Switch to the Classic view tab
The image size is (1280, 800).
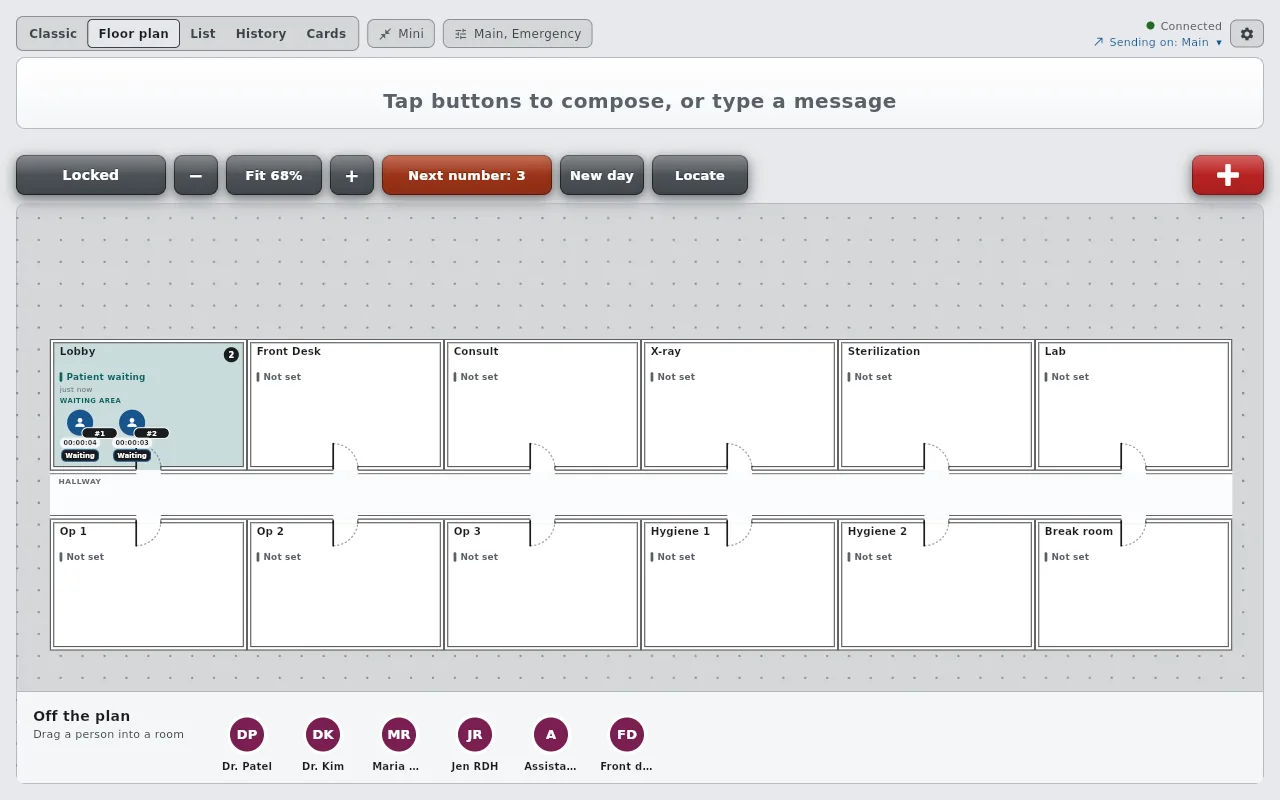click(x=53, y=34)
